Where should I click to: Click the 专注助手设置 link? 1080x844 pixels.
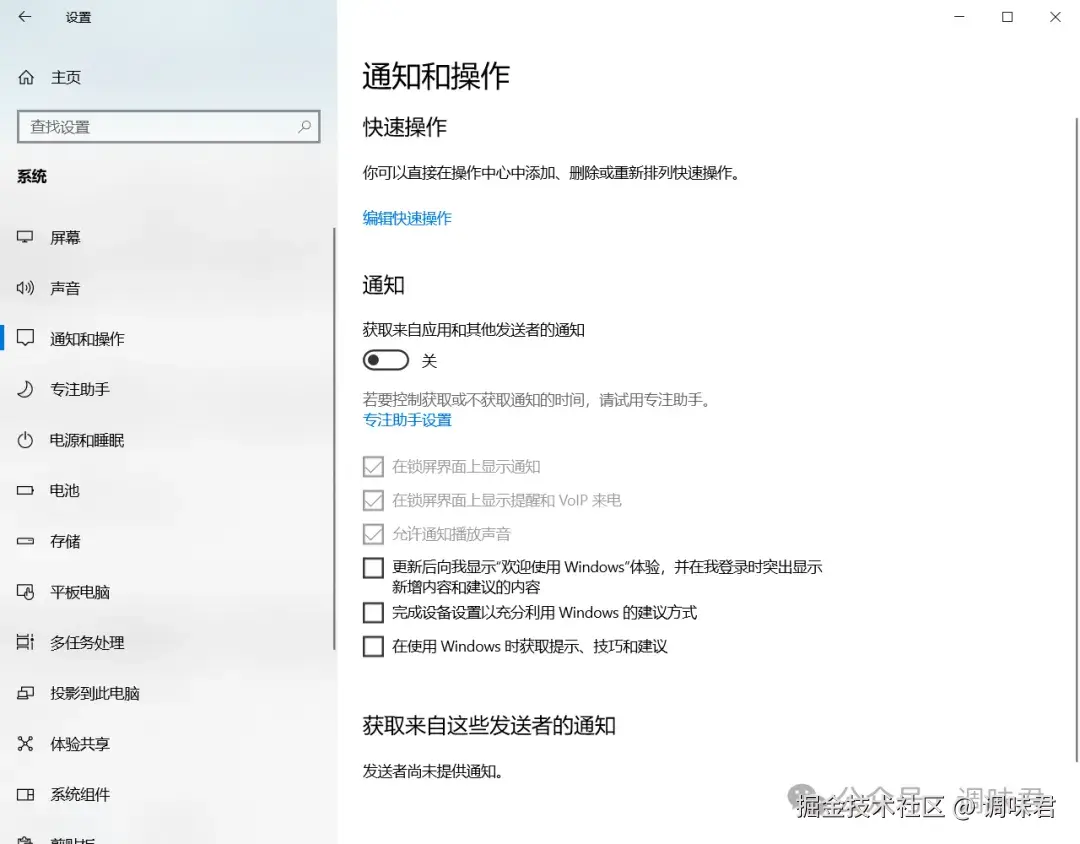[x=407, y=420]
